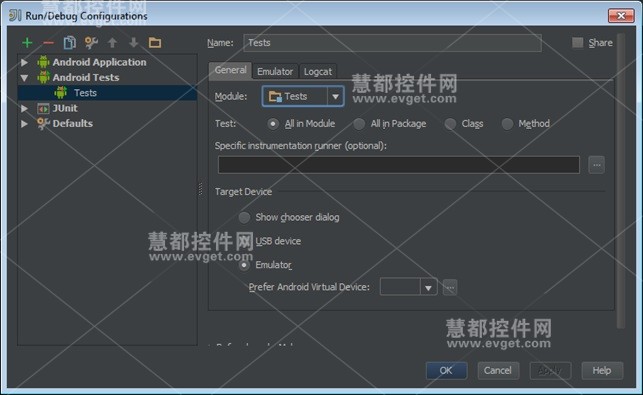Screen dimensions: 643x395
Task: Click ellipsis button next to Virtual Device
Action: point(450,287)
